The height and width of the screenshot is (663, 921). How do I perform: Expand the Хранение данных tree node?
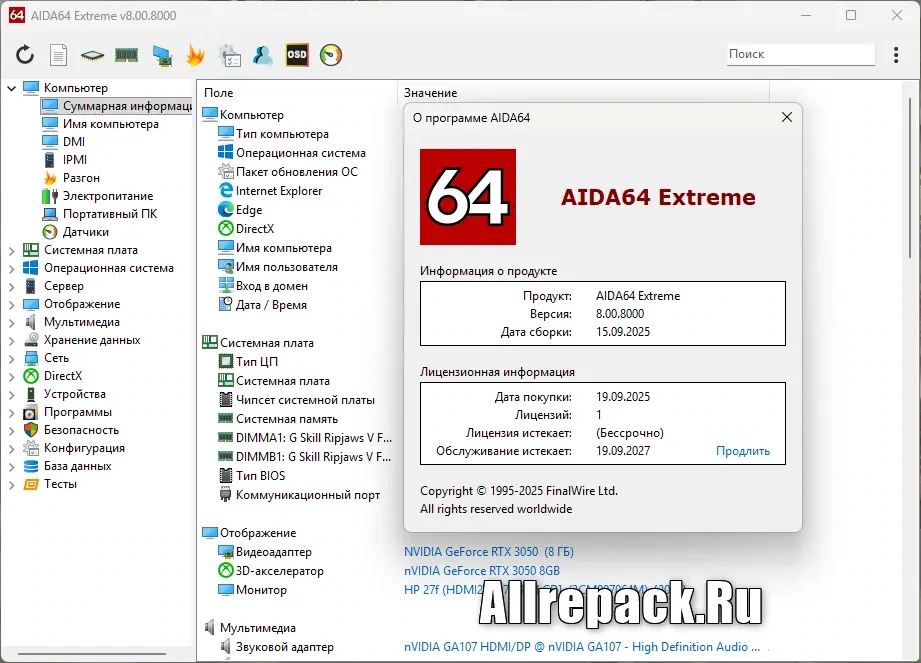coord(12,341)
